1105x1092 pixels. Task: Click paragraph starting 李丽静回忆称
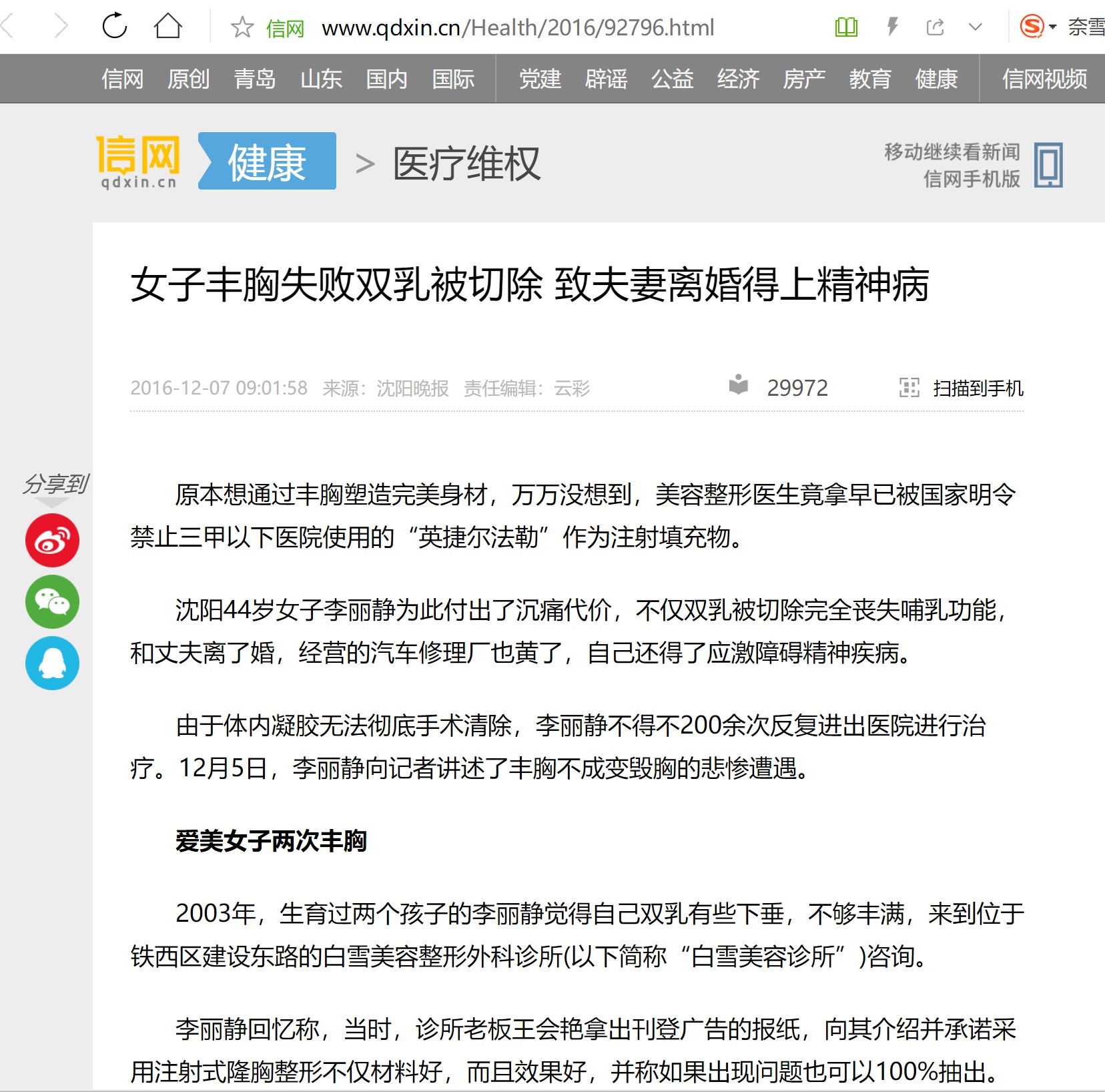574,1050
